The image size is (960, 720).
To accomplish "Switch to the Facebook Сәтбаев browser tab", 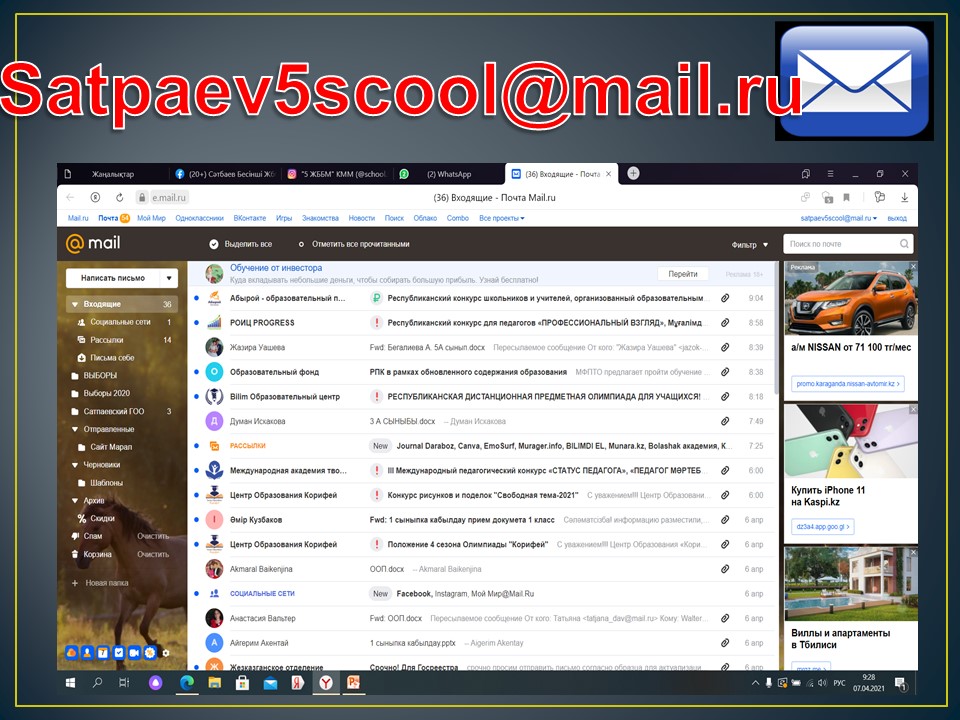I will (225, 174).
